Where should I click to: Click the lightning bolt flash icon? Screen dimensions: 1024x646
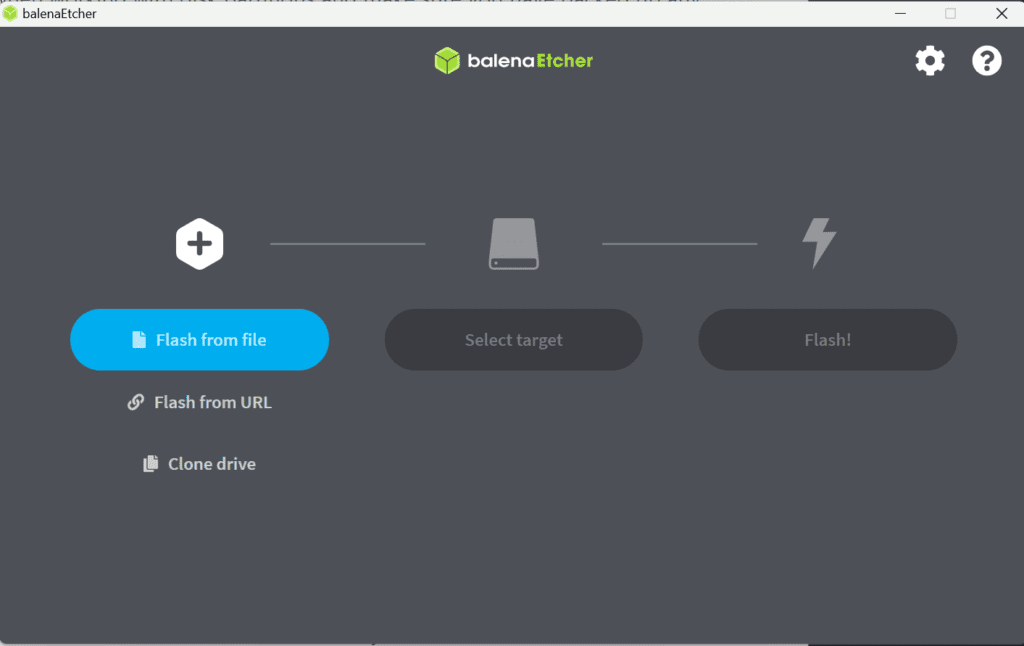(819, 243)
